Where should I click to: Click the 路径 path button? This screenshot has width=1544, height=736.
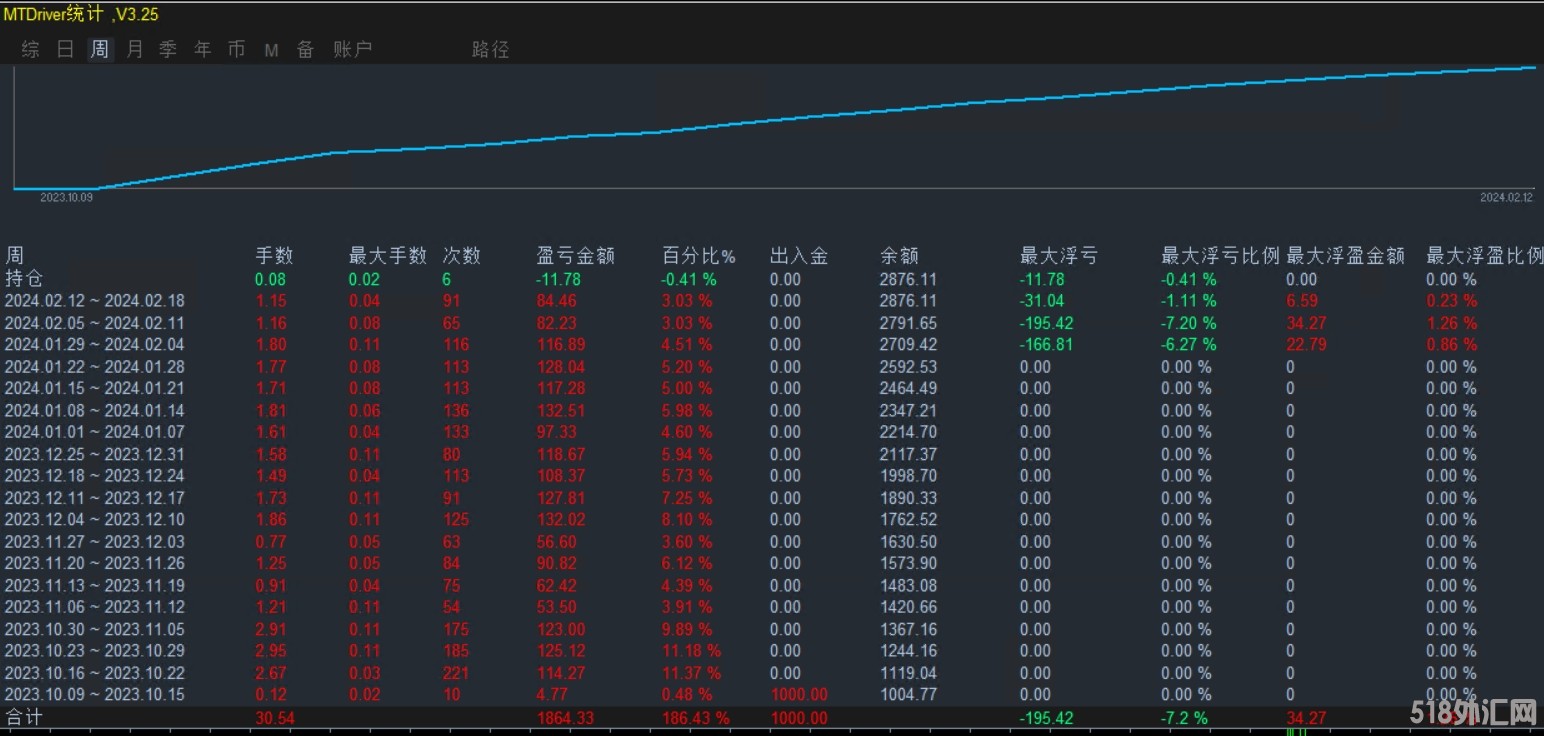click(x=490, y=49)
